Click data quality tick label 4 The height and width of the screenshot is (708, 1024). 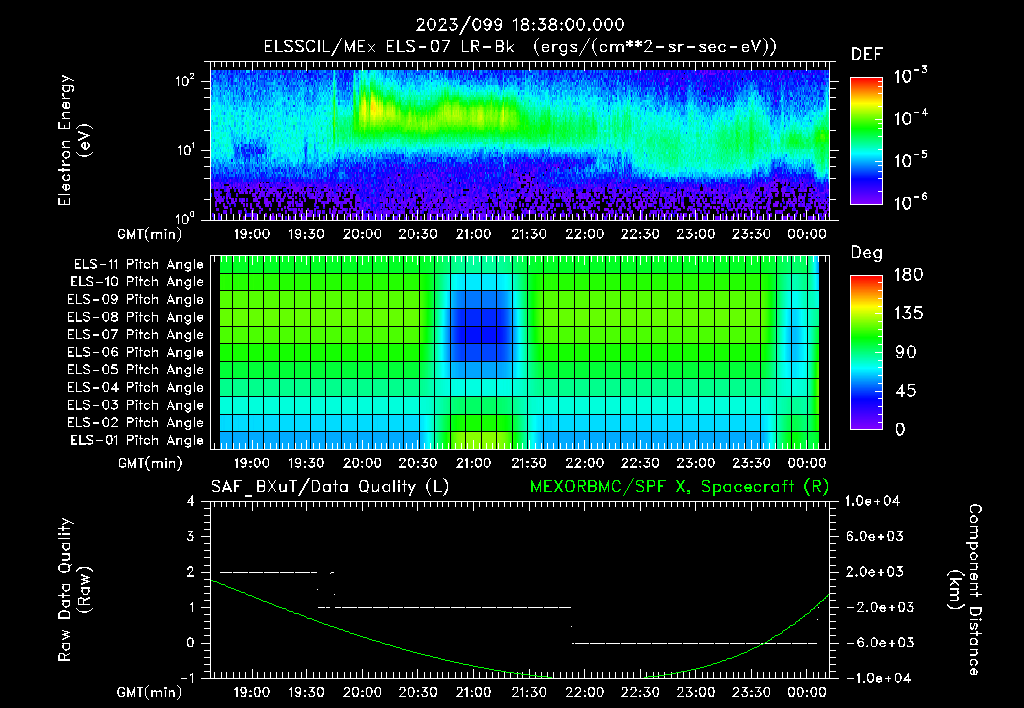click(191, 502)
